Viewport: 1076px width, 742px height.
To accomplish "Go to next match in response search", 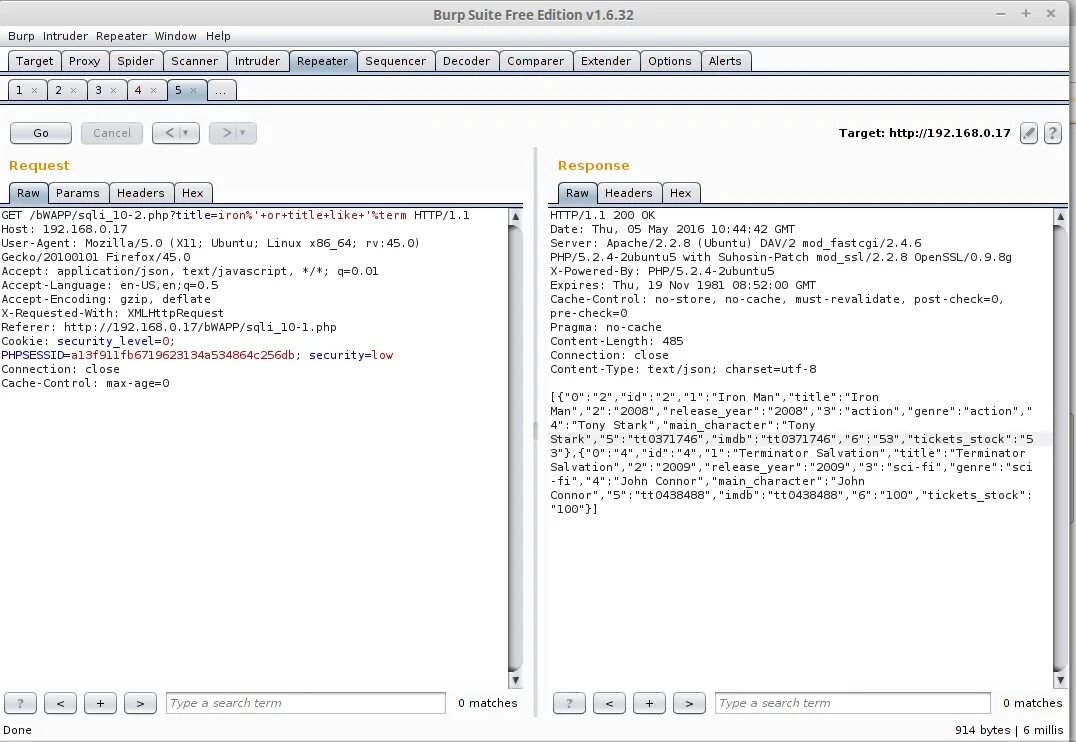I will [x=689, y=703].
